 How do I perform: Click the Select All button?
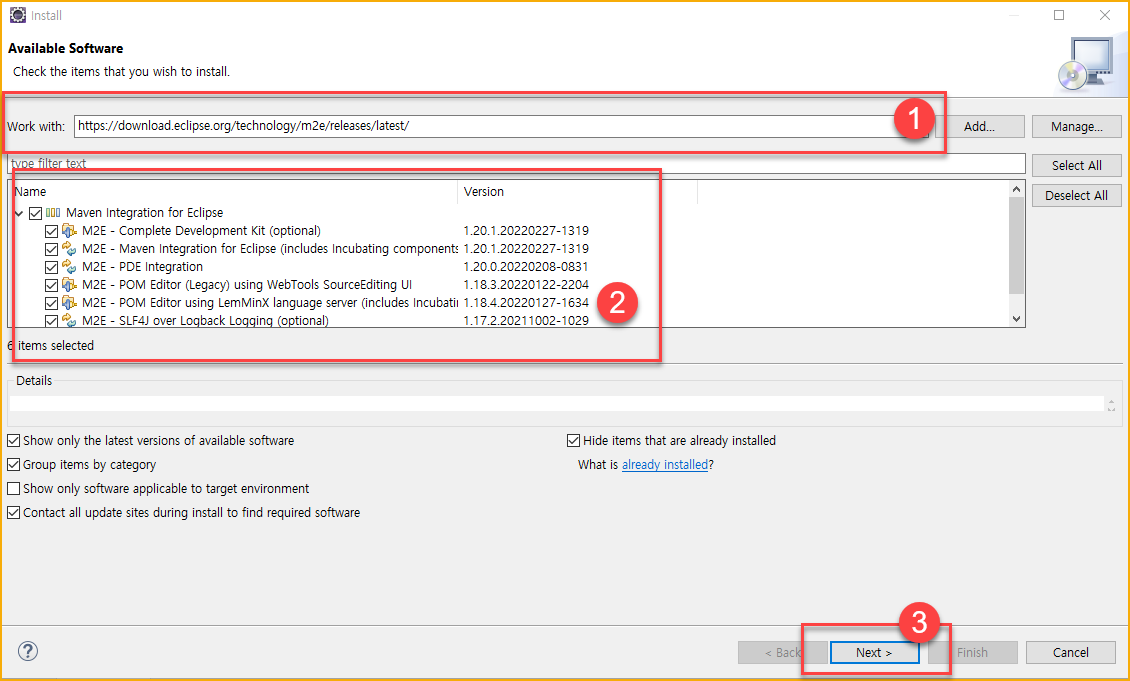tap(1077, 166)
